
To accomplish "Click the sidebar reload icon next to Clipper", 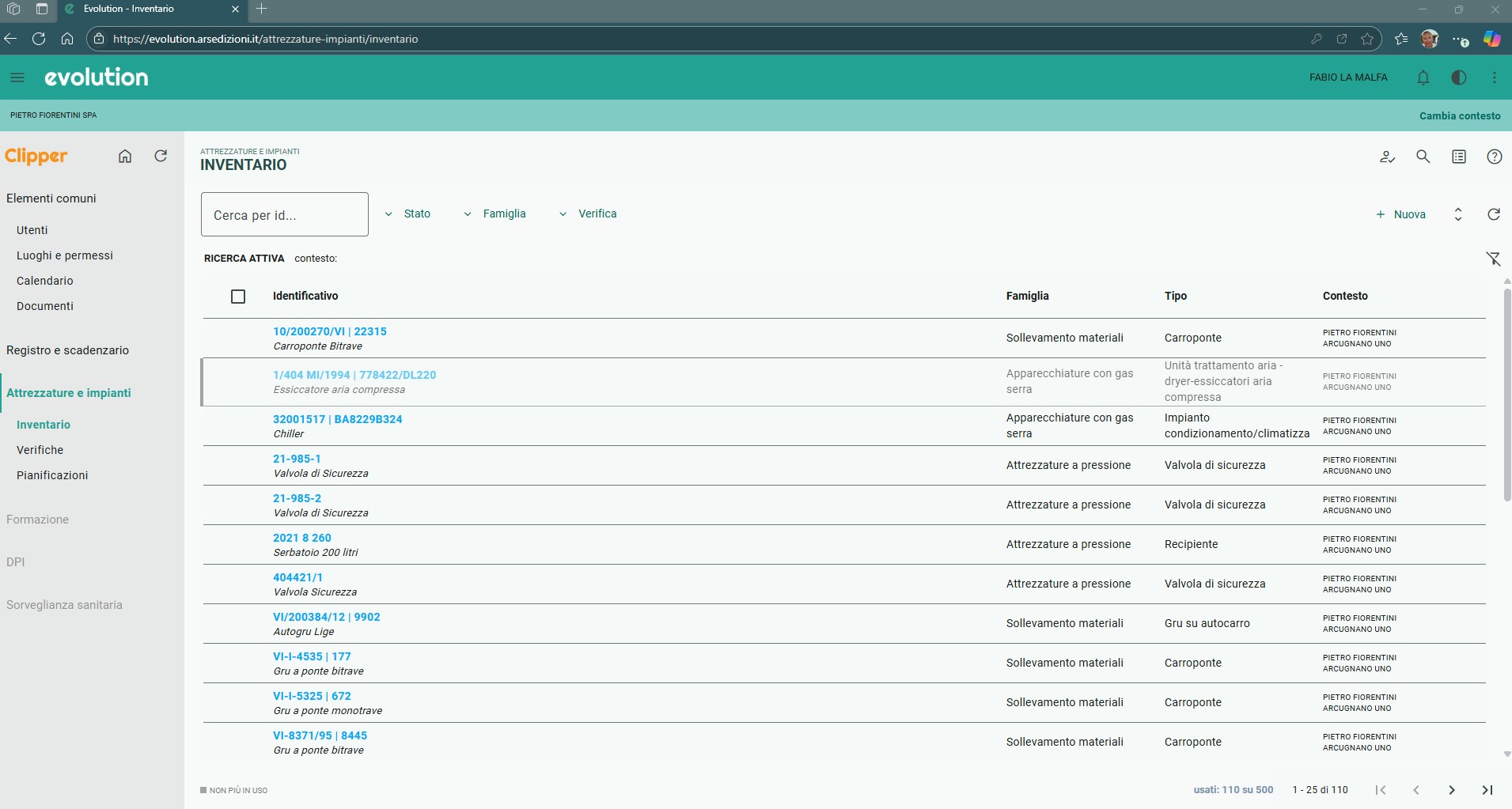I will point(161,156).
